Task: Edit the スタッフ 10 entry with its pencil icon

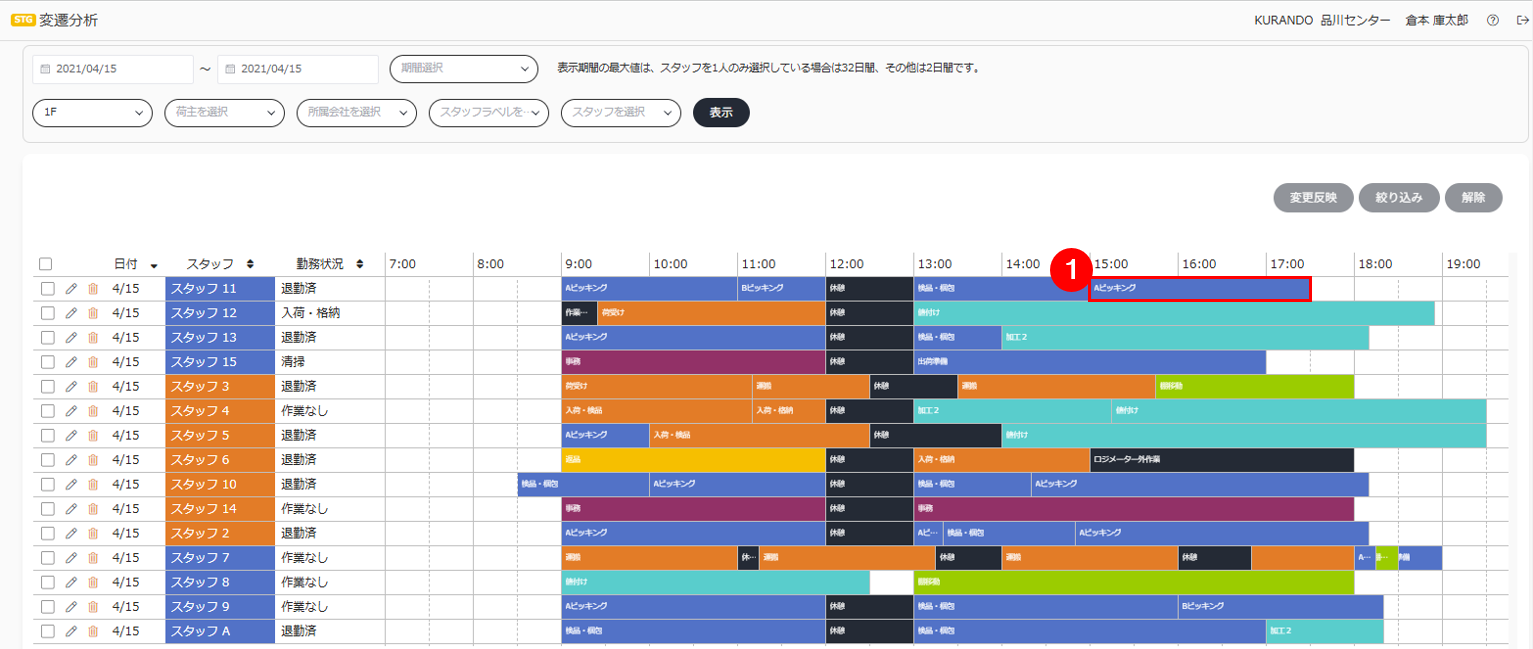Action: click(71, 484)
